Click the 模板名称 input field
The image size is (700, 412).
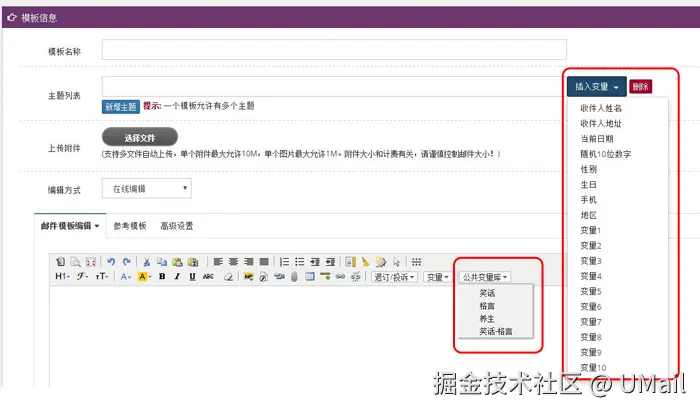point(334,50)
